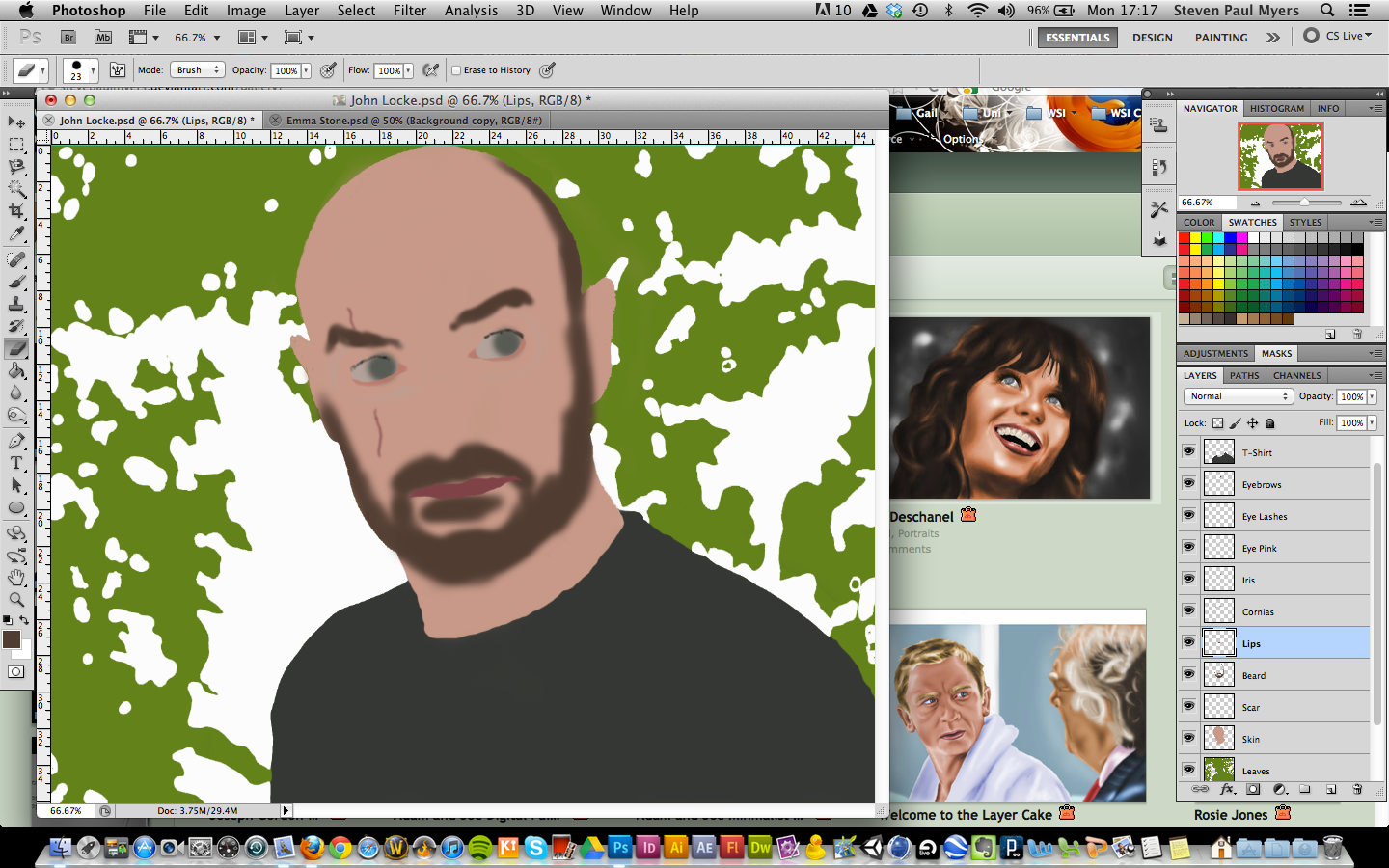The width and height of the screenshot is (1389, 868).
Task: Open the Flow slider dropdown
Action: pyautogui.click(x=408, y=70)
